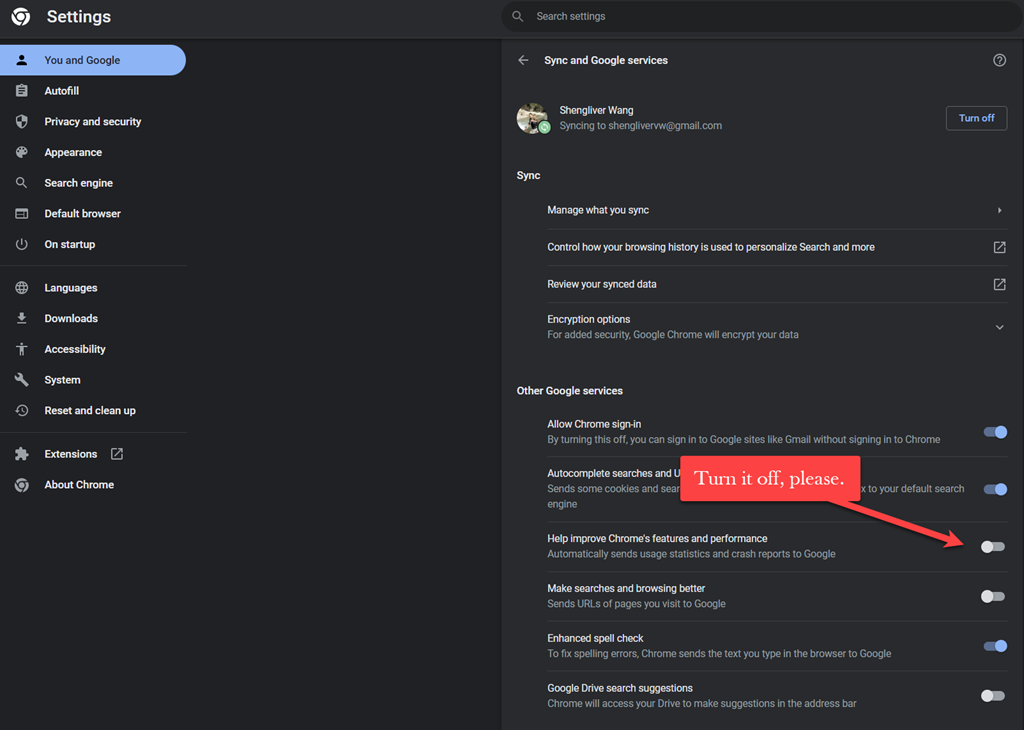Open Manage what you sync submenu arrow
Image resolution: width=1024 pixels, height=730 pixels.
[999, 211]
